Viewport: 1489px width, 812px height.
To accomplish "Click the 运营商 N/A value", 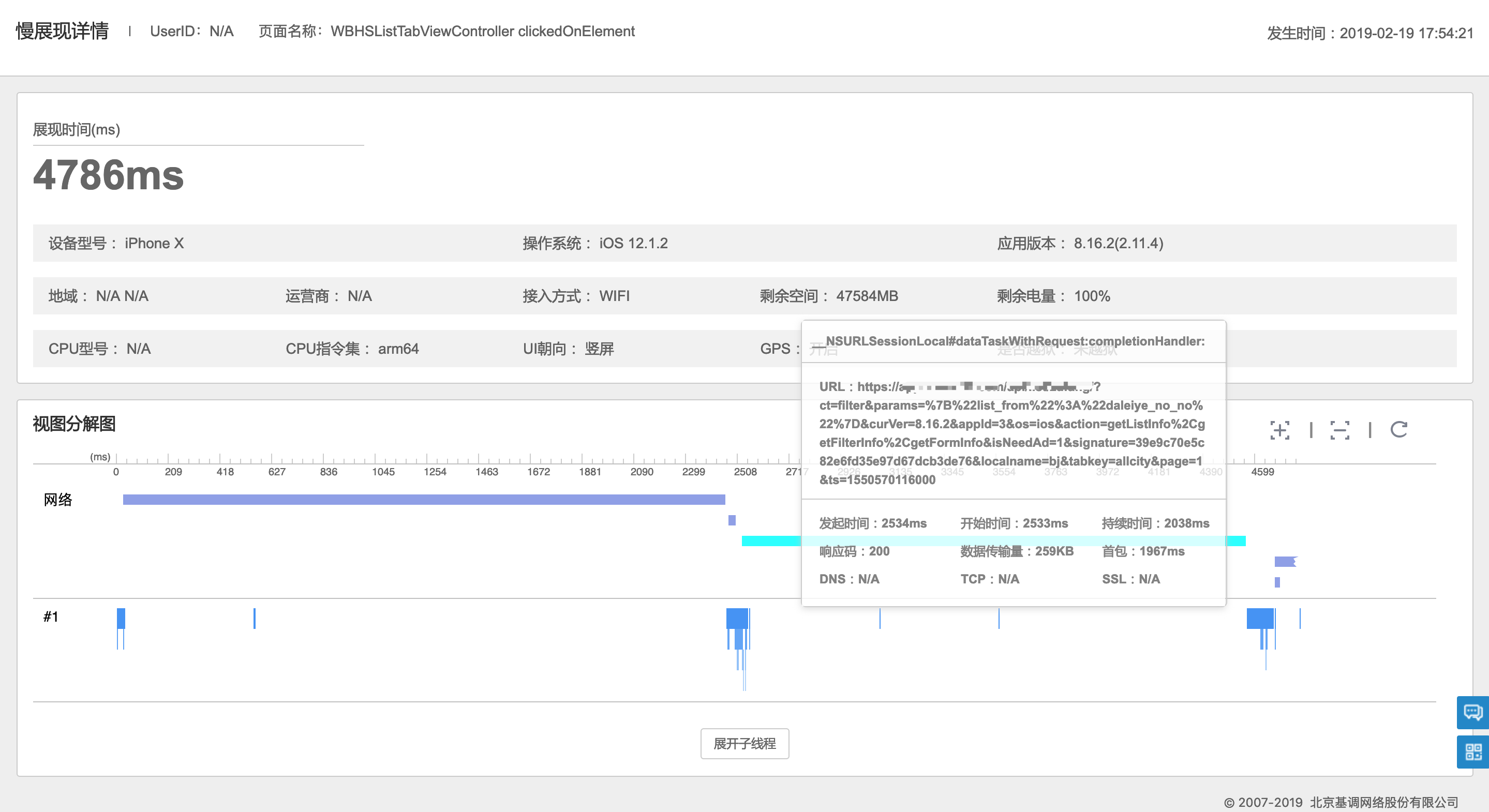I will (x=359, y=296).
